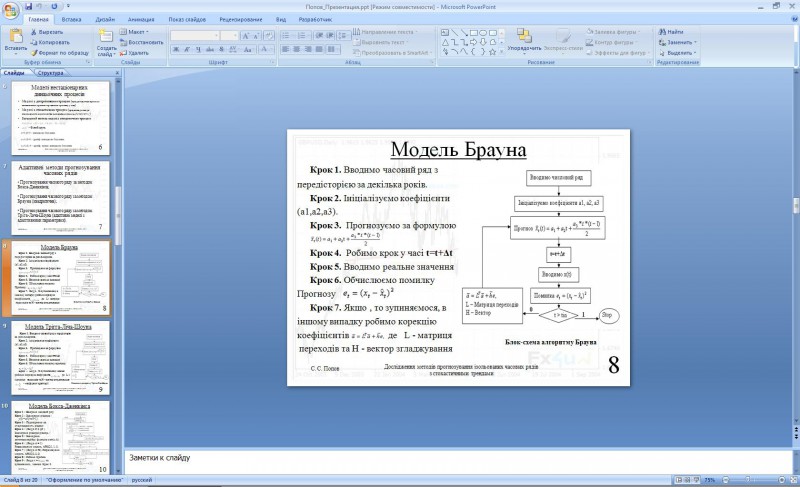Click русский language indicator in status bar

click(142, 480)
